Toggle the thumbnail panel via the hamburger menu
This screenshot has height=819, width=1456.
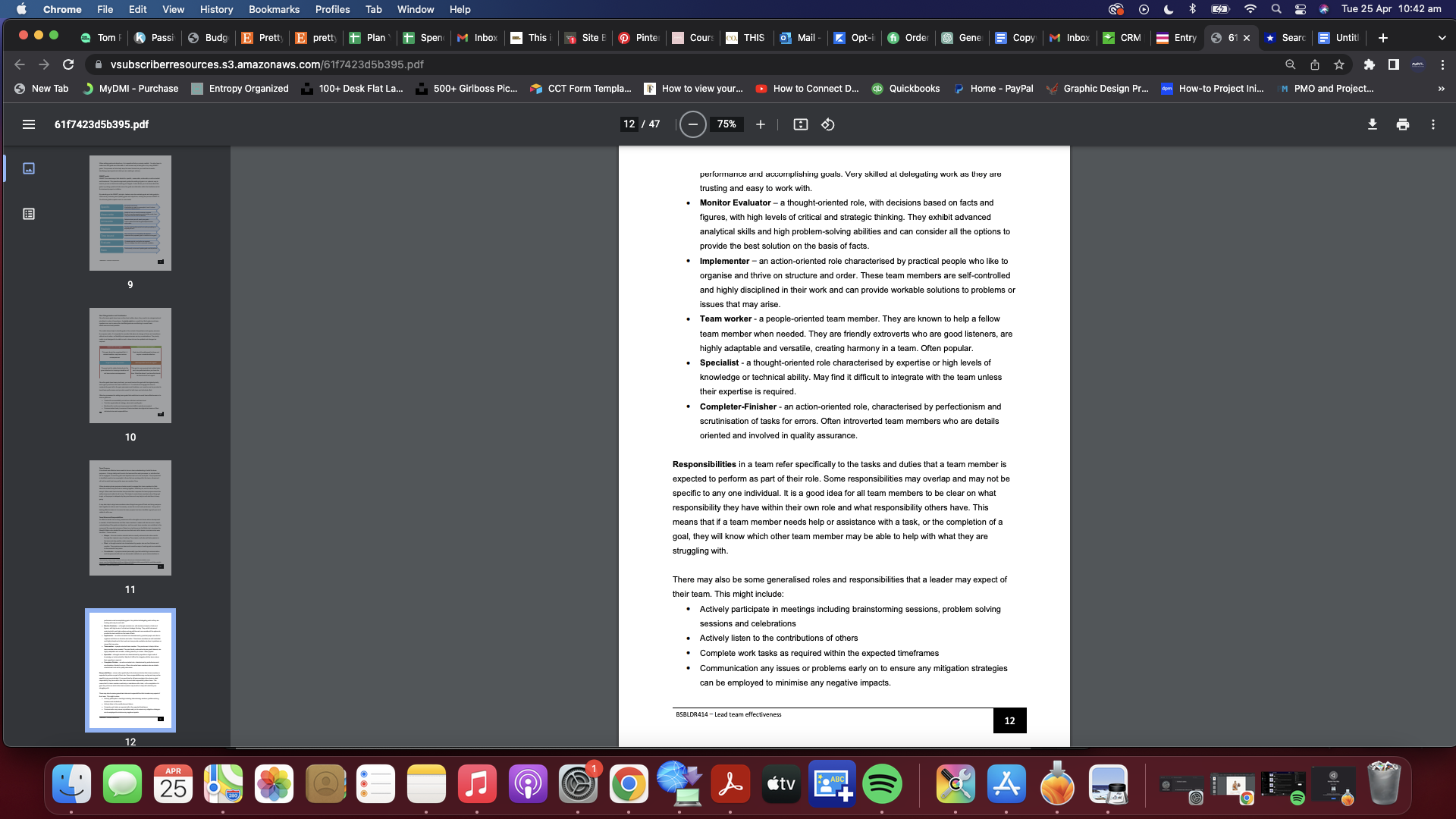[x=29, y=124]
